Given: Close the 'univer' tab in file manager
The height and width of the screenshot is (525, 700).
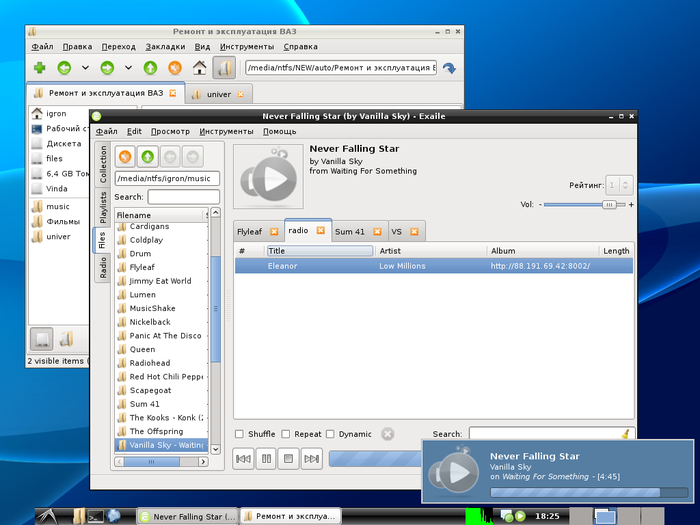Looking at the screenshot, I should pyautogui.click(x=241, y=94).
